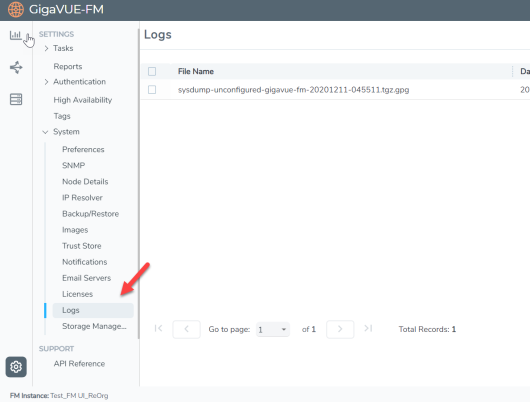The image size is (530, 402).
Task: Tick the select-all checkbox in table header
Action: [152, 71]
